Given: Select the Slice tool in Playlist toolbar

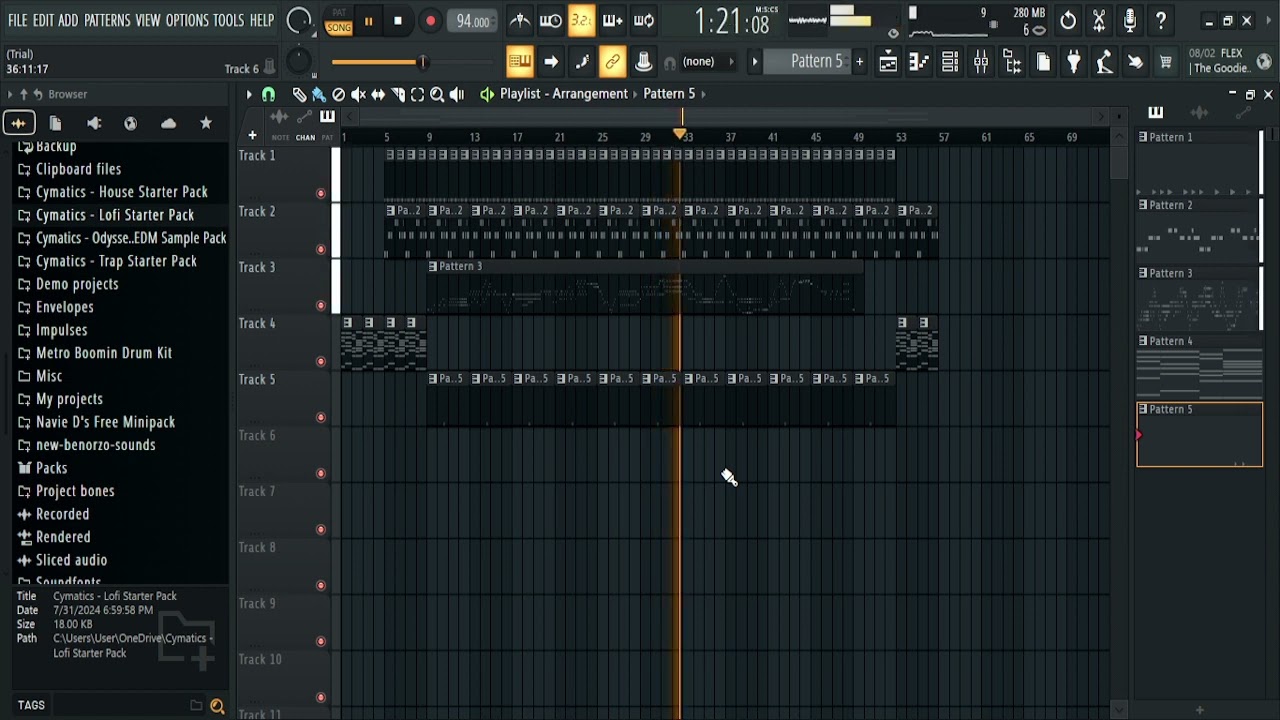Looking at the screenshot, I should (x=398, y=94).
